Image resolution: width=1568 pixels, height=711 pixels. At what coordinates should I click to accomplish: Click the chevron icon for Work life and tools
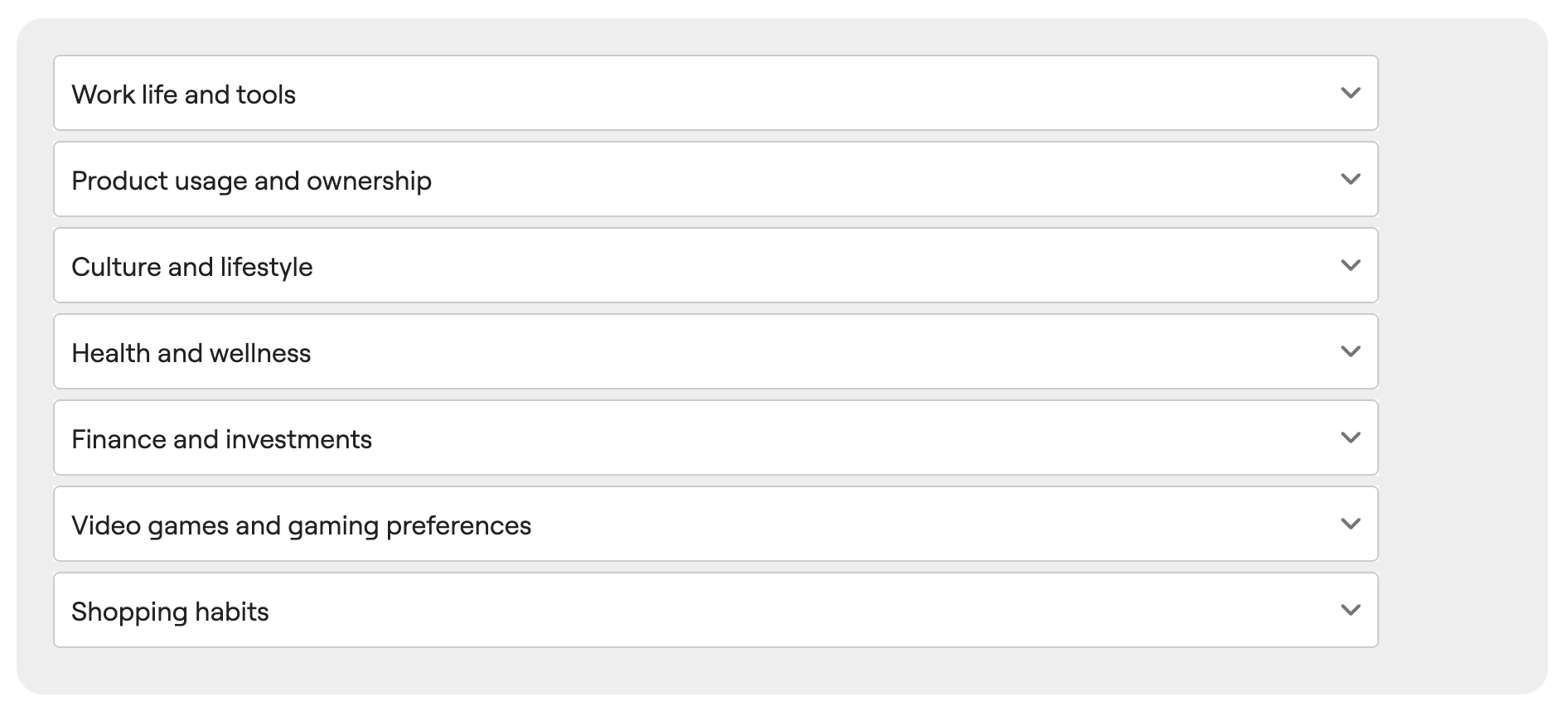1350,93
